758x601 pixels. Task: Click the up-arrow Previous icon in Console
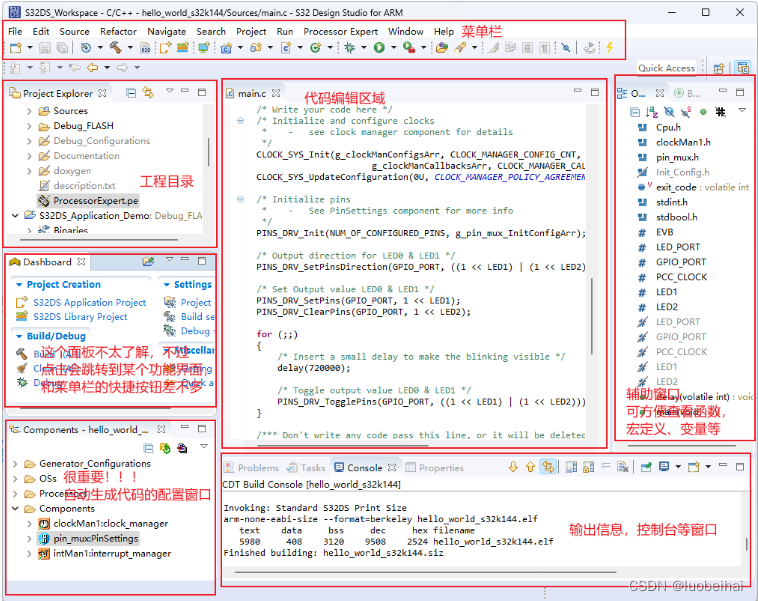pyautogui.click(x=530, y=467)
